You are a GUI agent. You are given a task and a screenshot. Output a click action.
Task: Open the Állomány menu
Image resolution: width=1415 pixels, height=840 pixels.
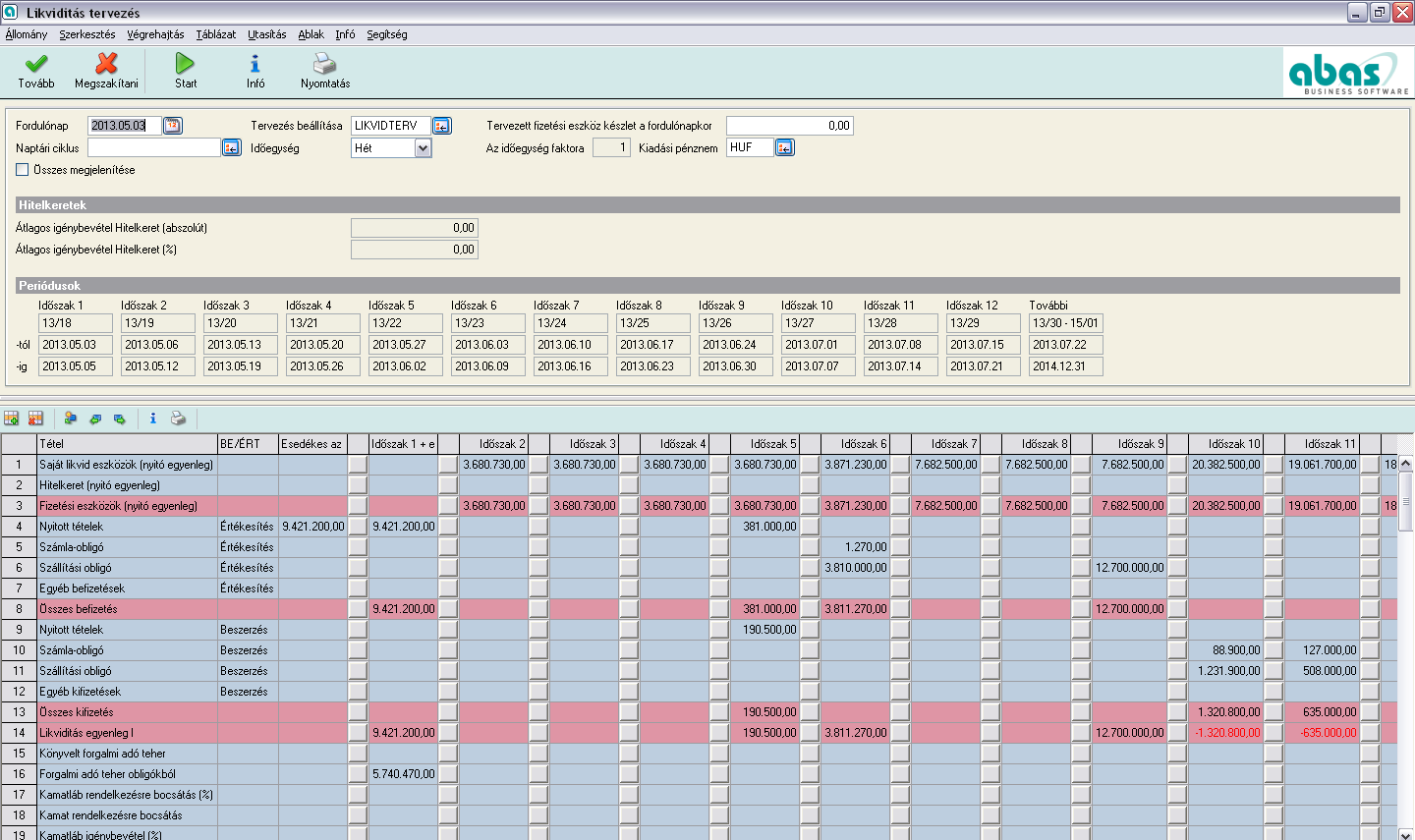pyautogui.click(x=27, y=34)
